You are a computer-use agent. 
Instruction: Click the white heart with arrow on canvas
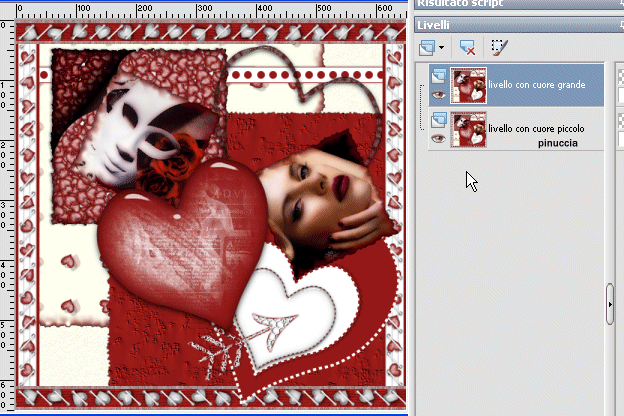tap(295, 314)
